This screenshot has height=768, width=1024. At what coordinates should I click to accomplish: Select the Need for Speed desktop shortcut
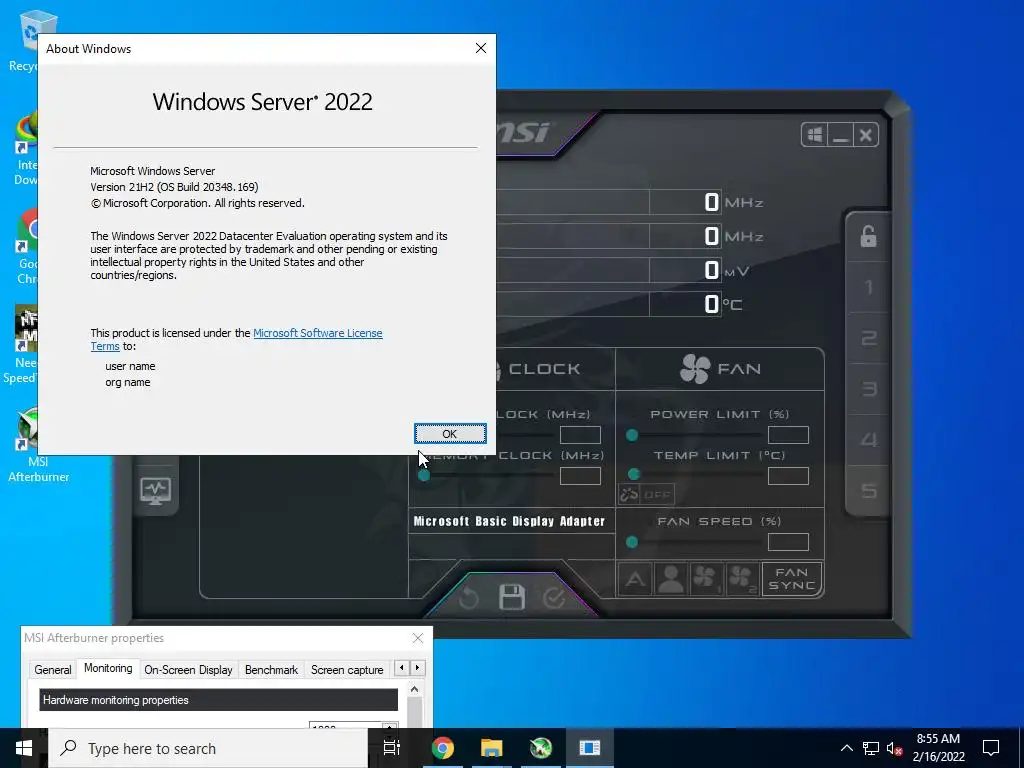point(21,346)
